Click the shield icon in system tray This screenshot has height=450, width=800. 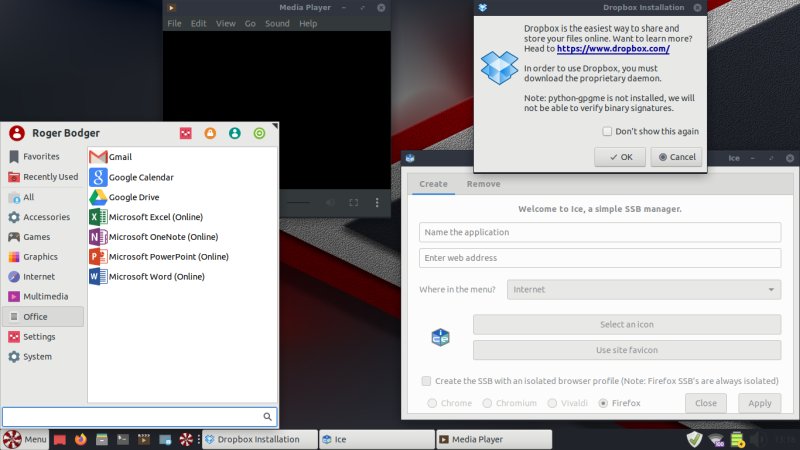click(x=694, y=439)
